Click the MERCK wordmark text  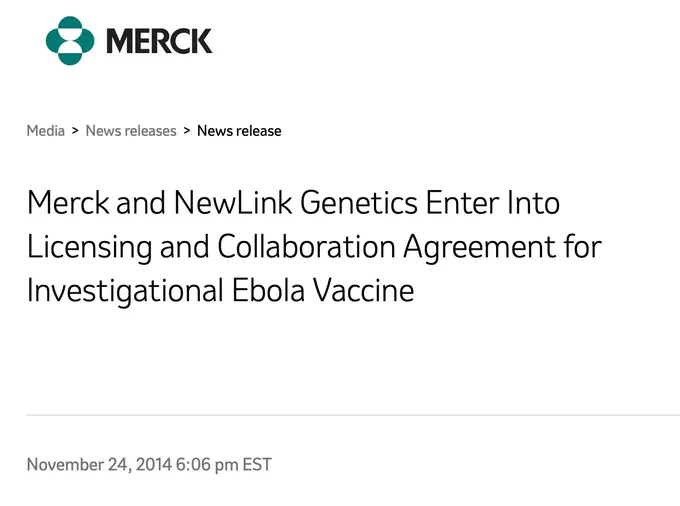click(x=159, y=41)
